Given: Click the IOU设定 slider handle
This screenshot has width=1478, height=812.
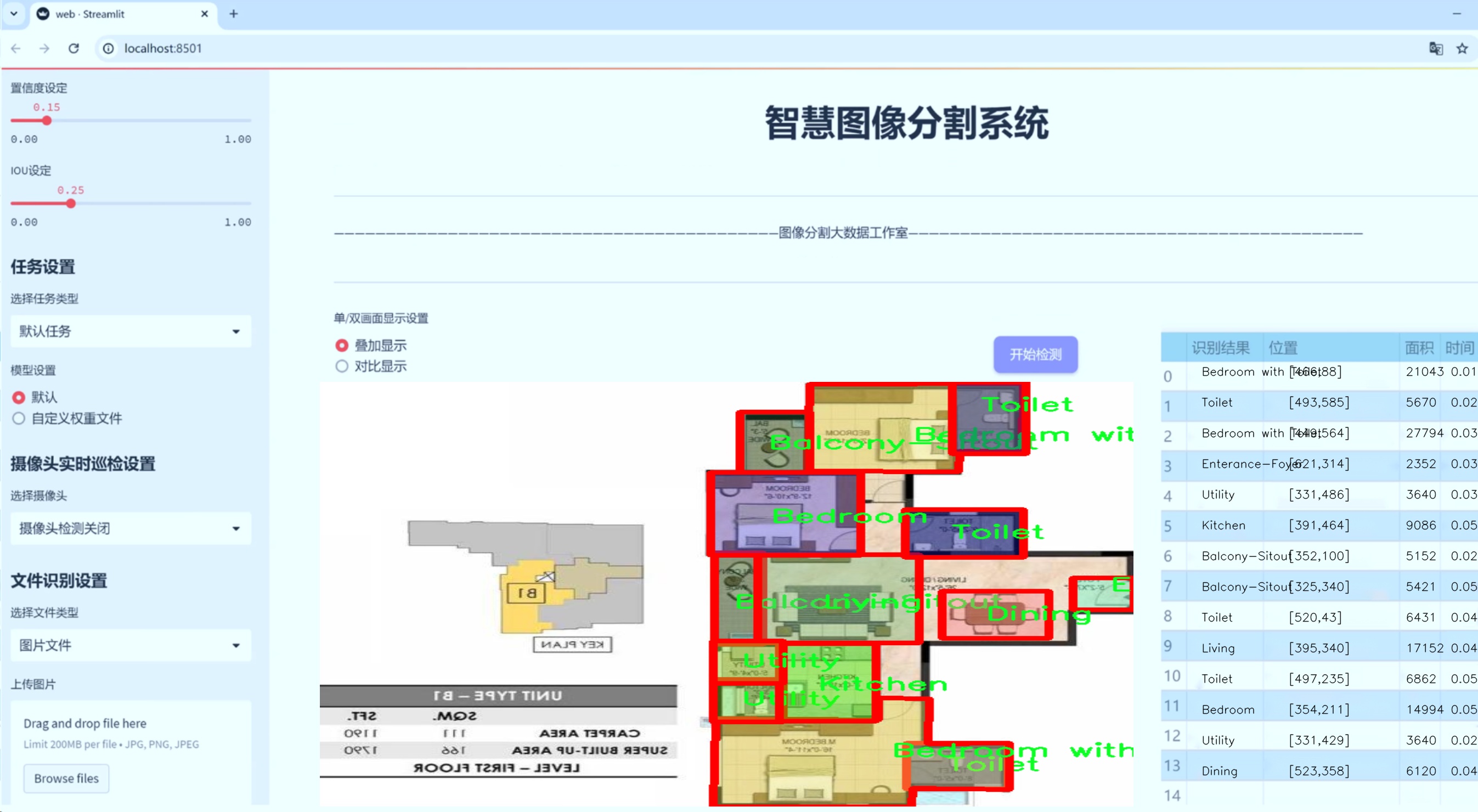Looking at the screenshot, I should pyautogui.click(x=71, y=204).
